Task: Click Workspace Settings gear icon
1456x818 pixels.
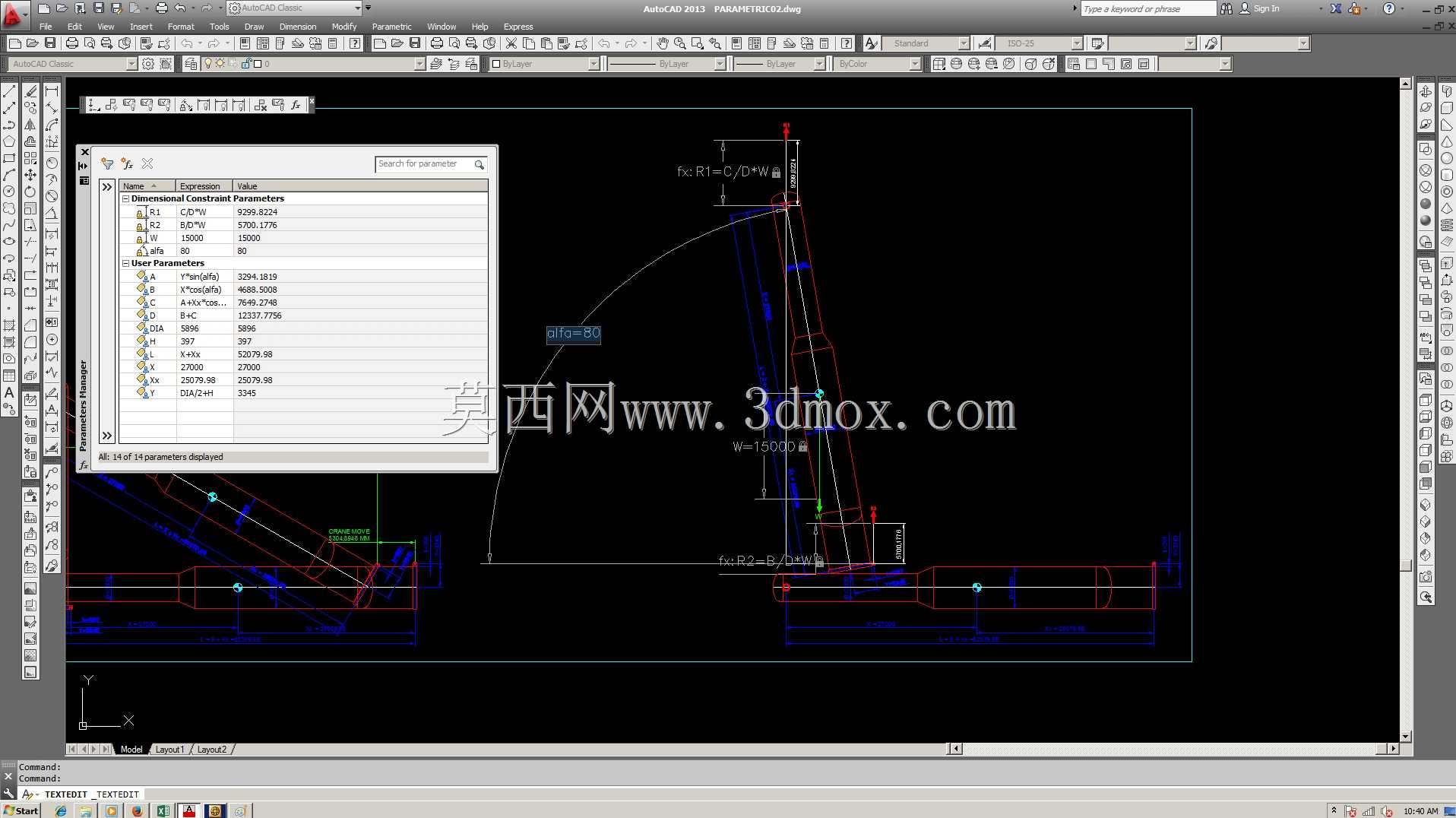Action: click(148, 64)
